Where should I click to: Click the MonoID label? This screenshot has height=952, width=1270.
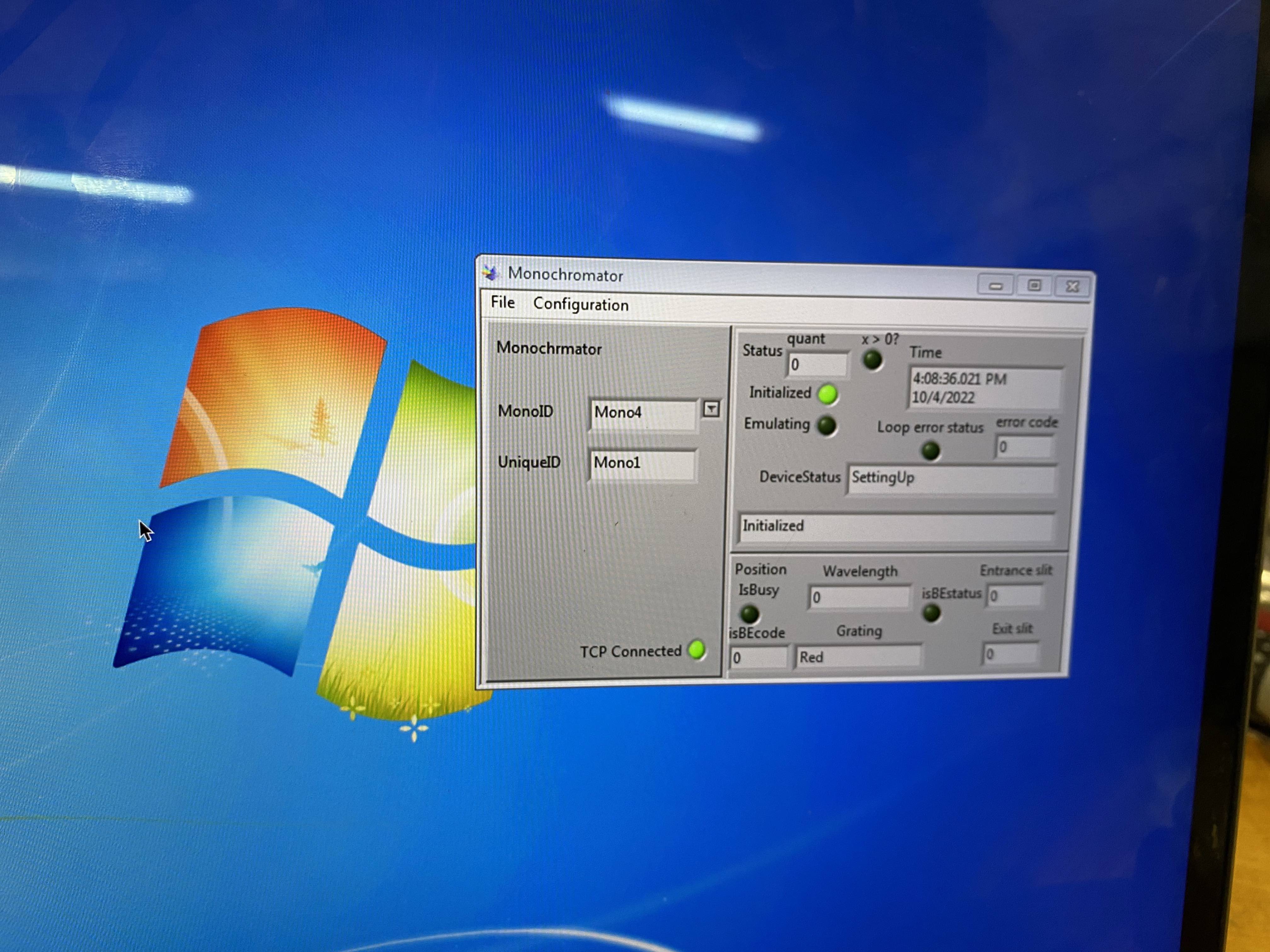[525, 411]
